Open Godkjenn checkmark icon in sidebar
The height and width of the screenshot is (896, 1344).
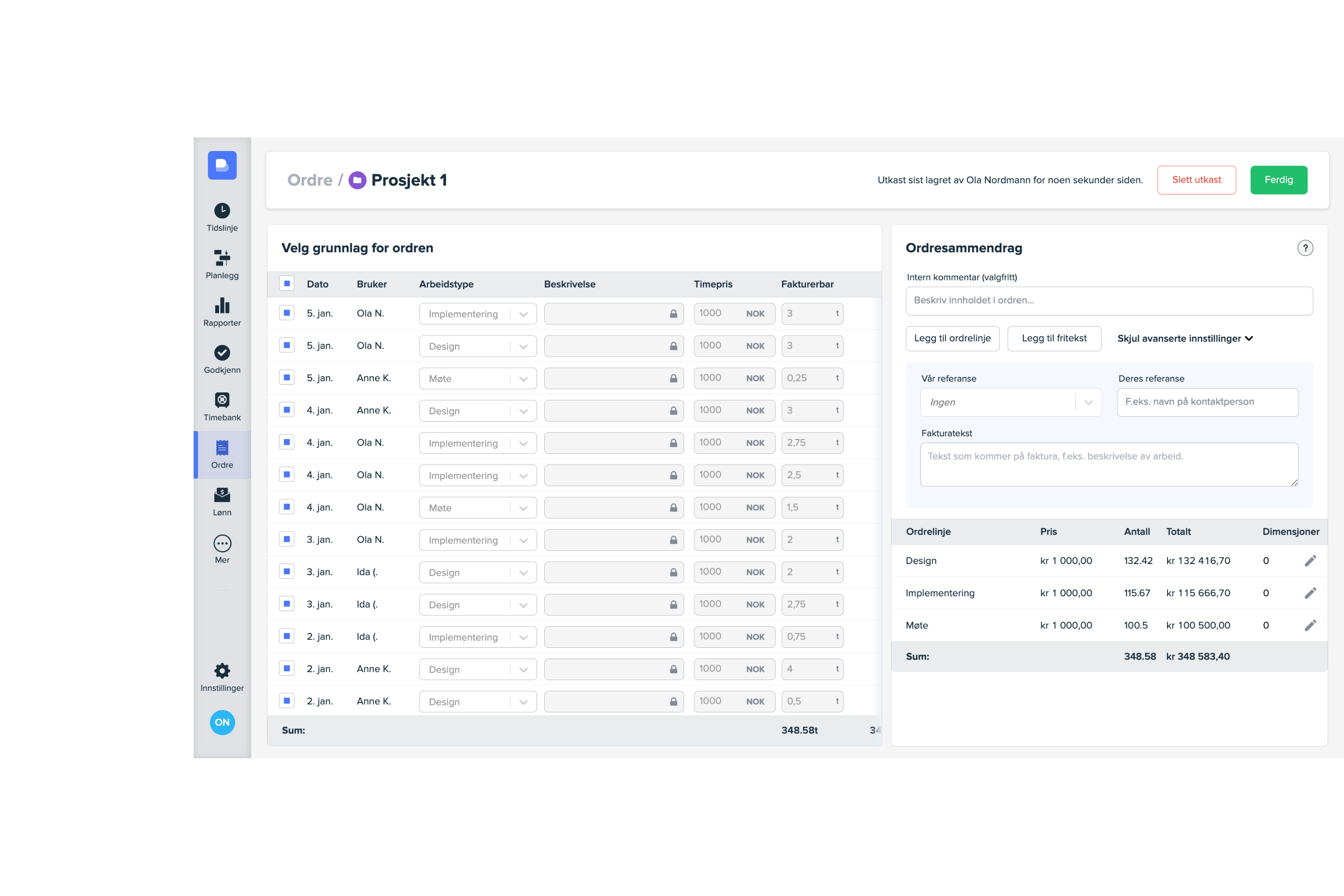click(222, 353)
